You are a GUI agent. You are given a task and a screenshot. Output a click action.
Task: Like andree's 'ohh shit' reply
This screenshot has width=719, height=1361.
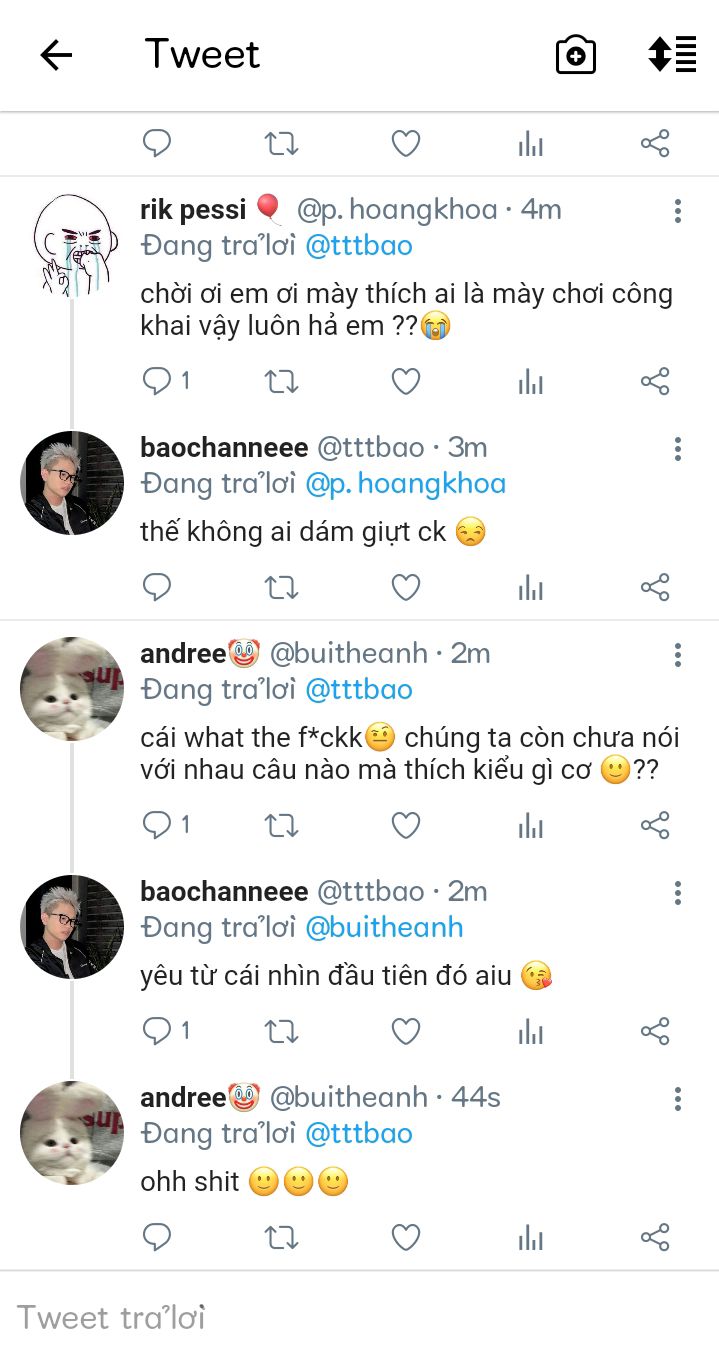(x=405, y=1238)
